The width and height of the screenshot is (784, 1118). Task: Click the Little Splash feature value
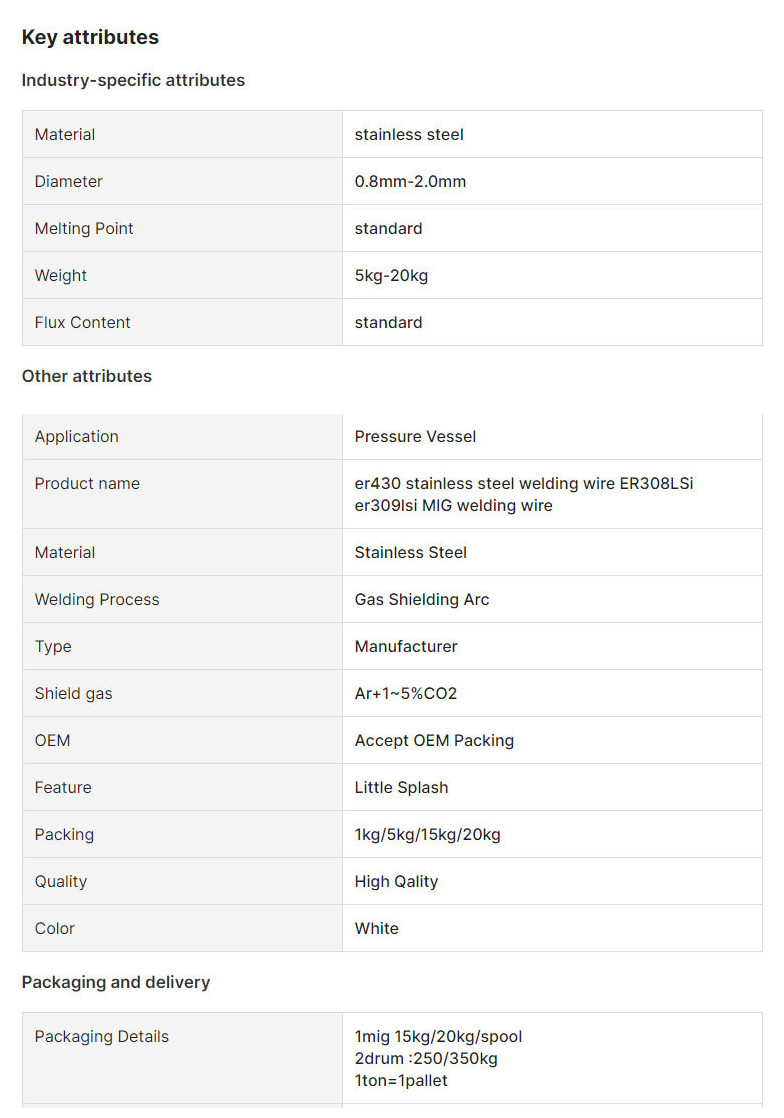(401, 787)
